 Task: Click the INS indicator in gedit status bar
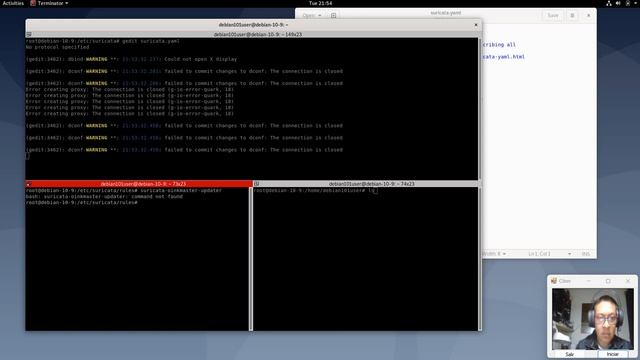(x=586, y=254)
